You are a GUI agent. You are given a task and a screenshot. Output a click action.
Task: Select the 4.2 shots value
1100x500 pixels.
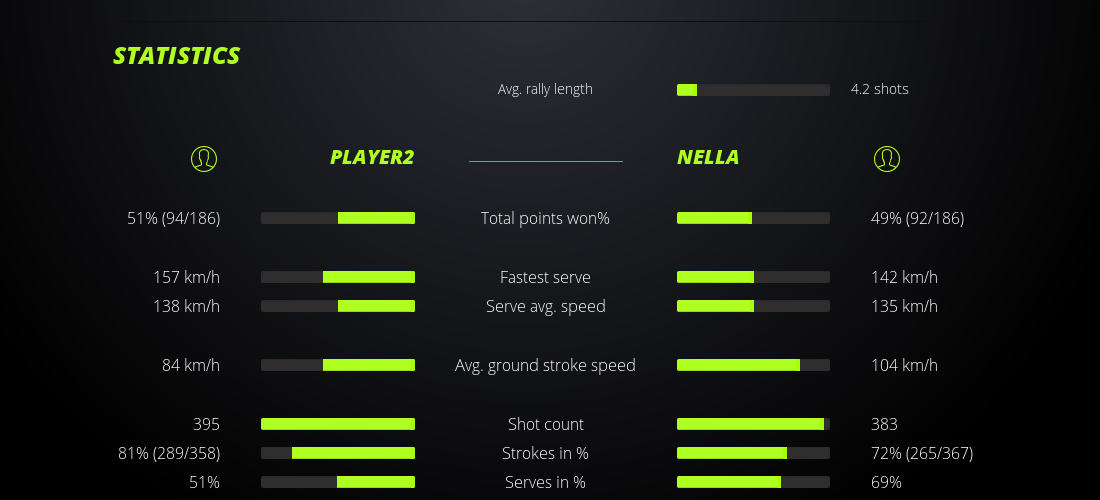coord(880,89)
